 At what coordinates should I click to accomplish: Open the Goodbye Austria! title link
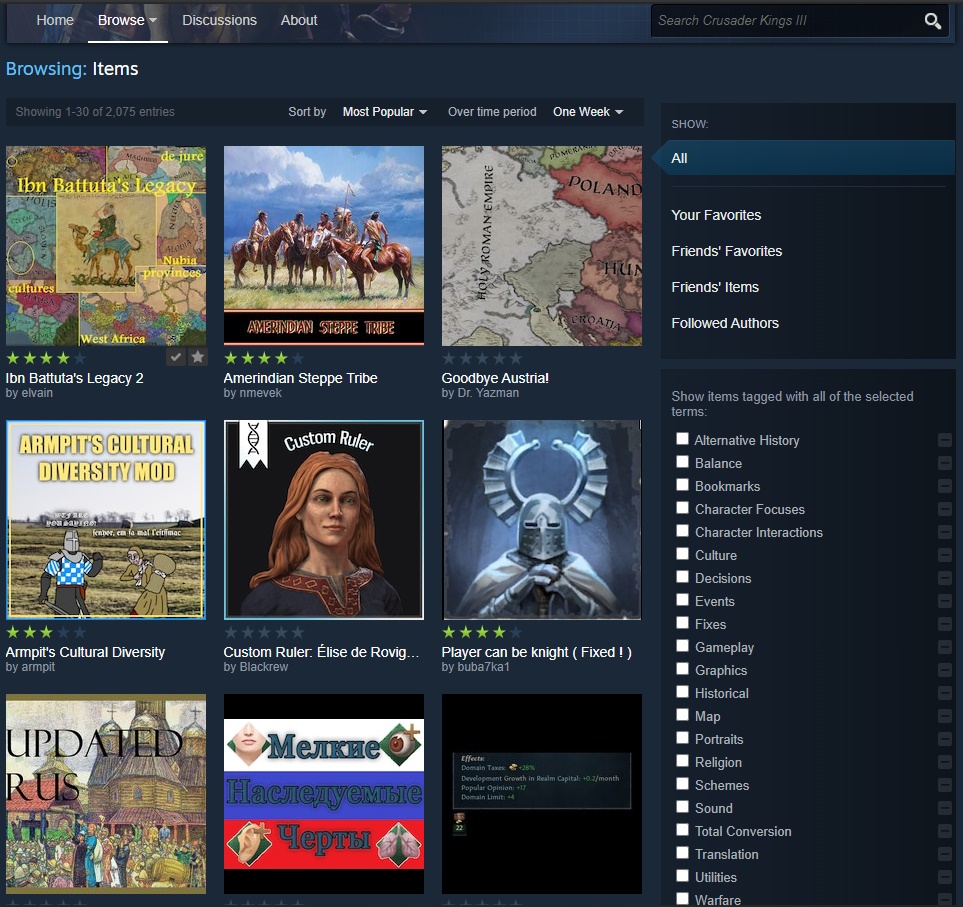(x=495, y=378)
